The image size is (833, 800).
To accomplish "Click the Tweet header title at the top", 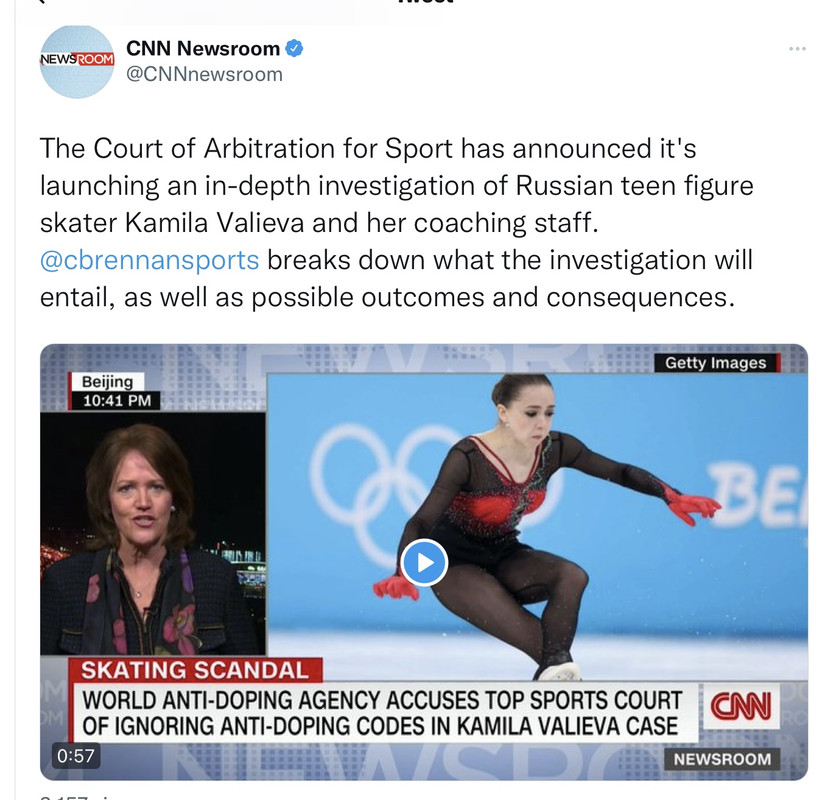I will [425, 2].
